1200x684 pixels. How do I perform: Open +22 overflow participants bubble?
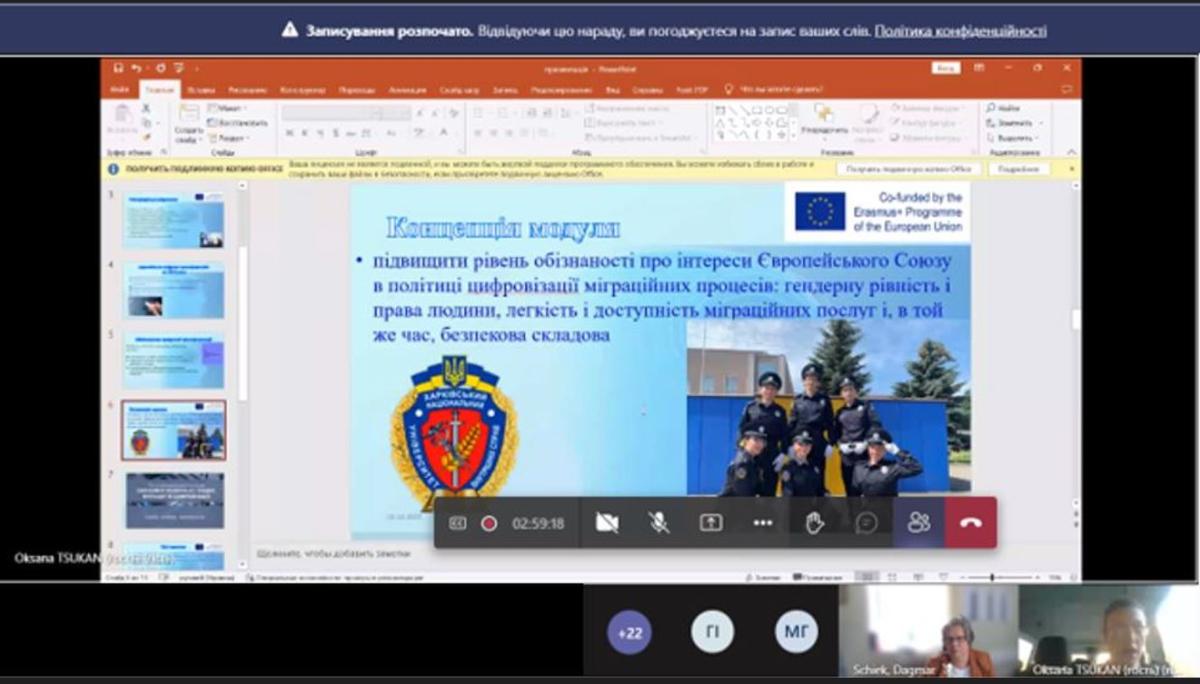(x=629, y=632)
